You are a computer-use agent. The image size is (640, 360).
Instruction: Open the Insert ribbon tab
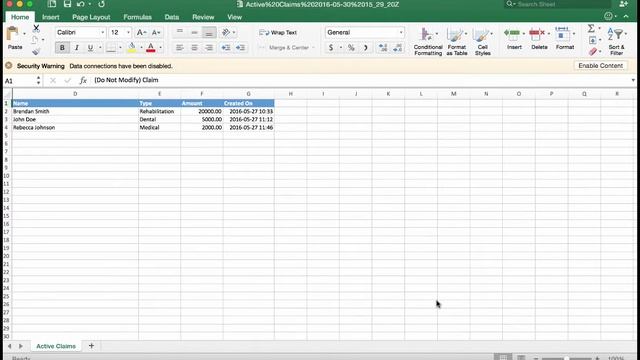click(51, 17)
